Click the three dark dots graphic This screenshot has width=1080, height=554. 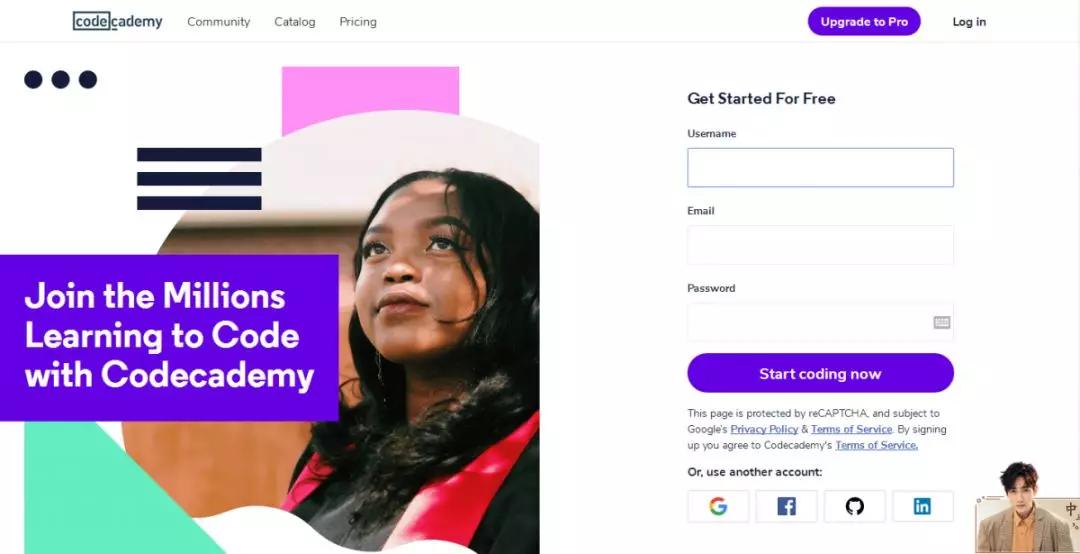(x=60, y=79)
